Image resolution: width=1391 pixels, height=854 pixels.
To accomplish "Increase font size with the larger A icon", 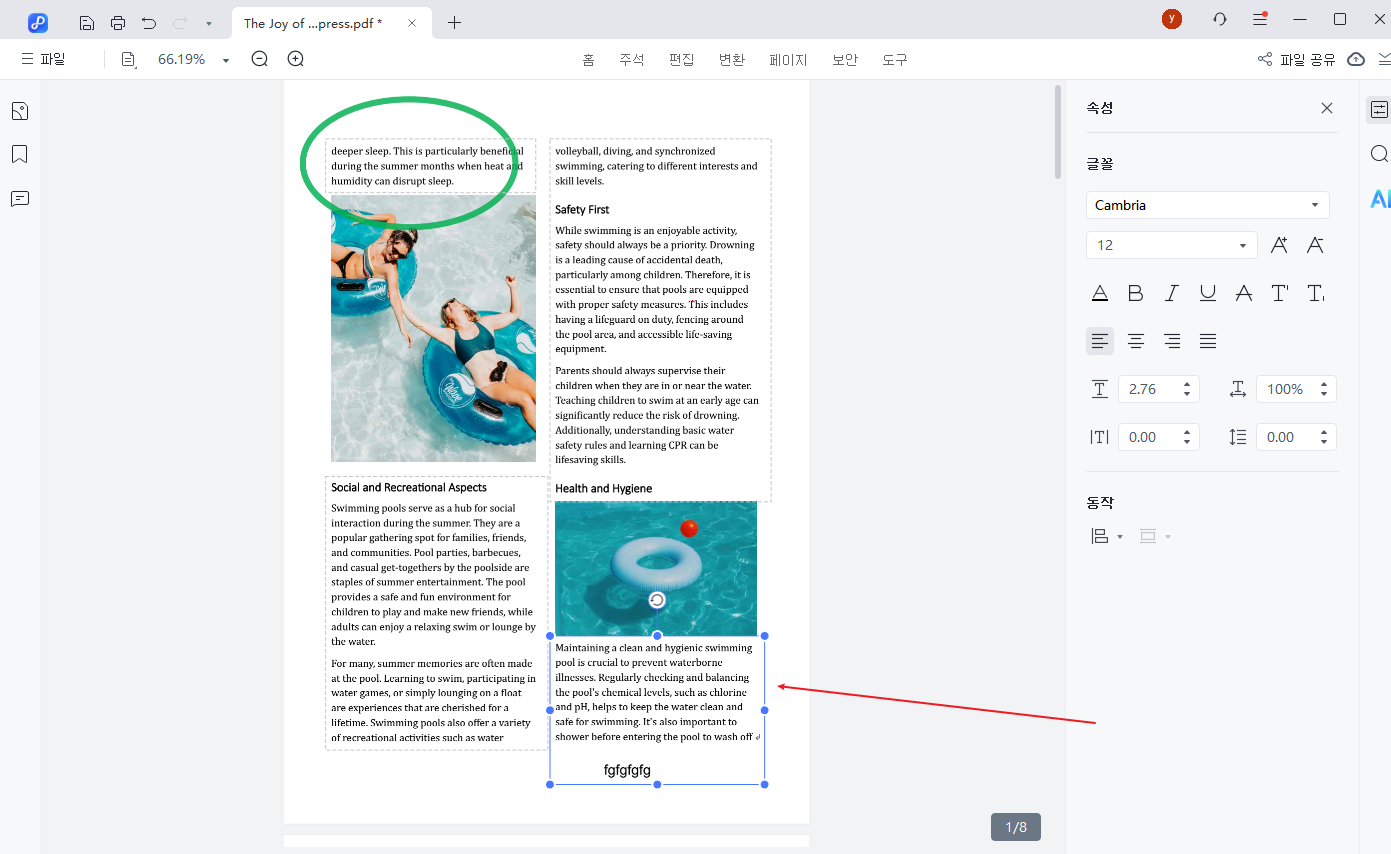I will coord(1279,245).
